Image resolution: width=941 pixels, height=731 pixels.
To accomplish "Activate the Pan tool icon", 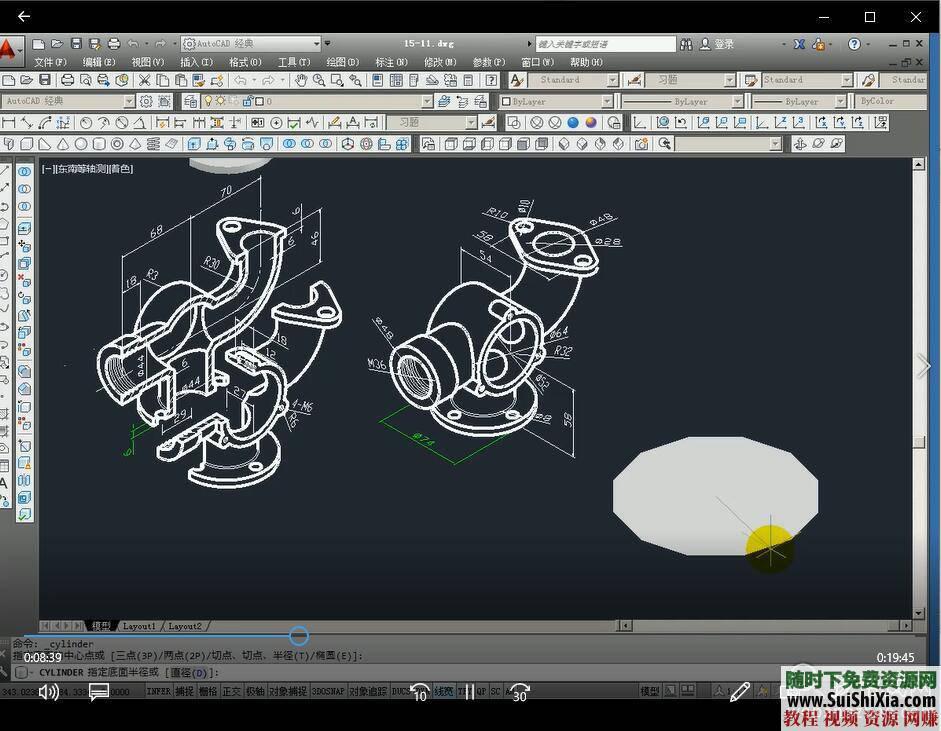I will click(299, 80).
